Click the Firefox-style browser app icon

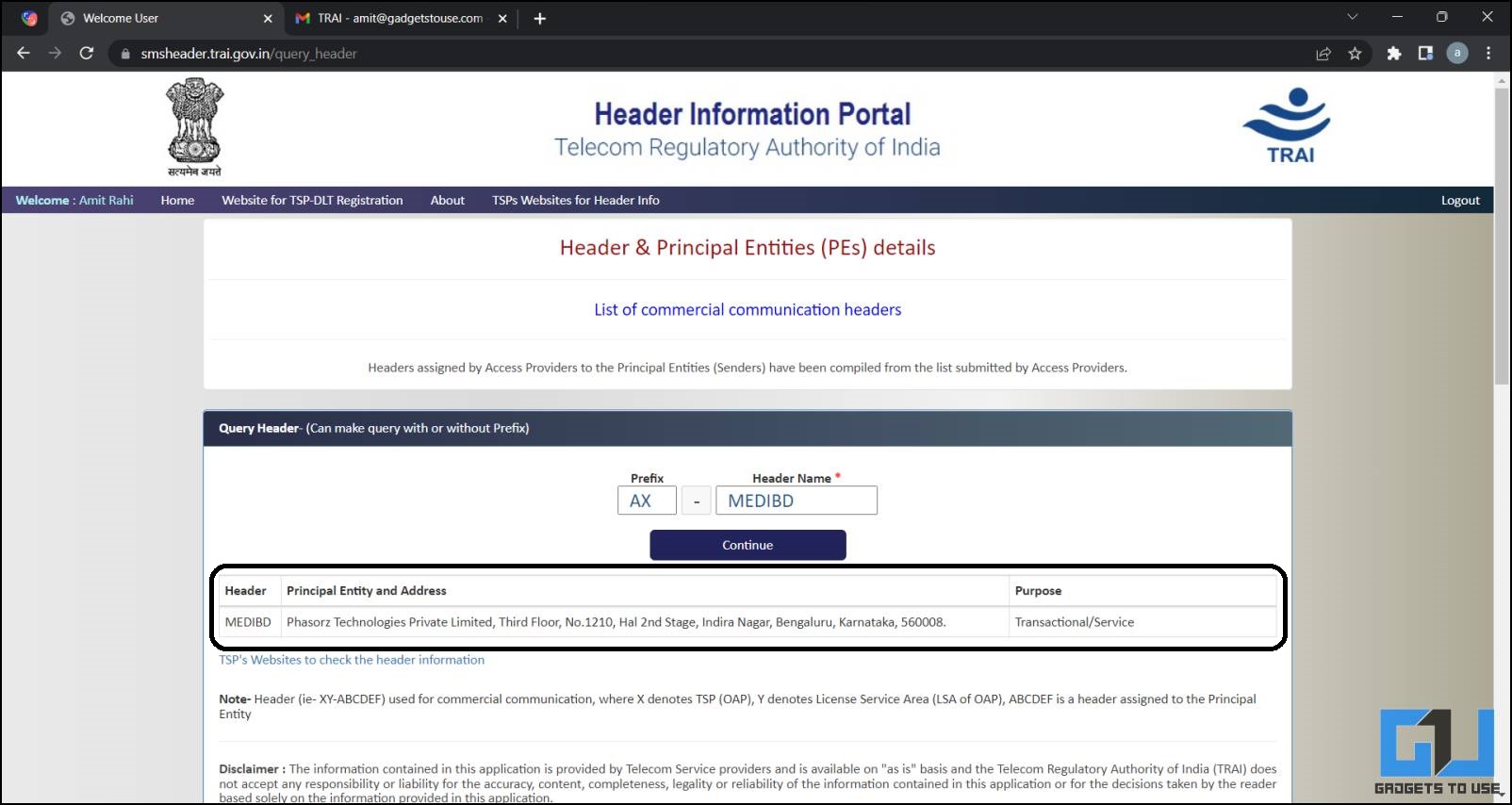[29, 18]
